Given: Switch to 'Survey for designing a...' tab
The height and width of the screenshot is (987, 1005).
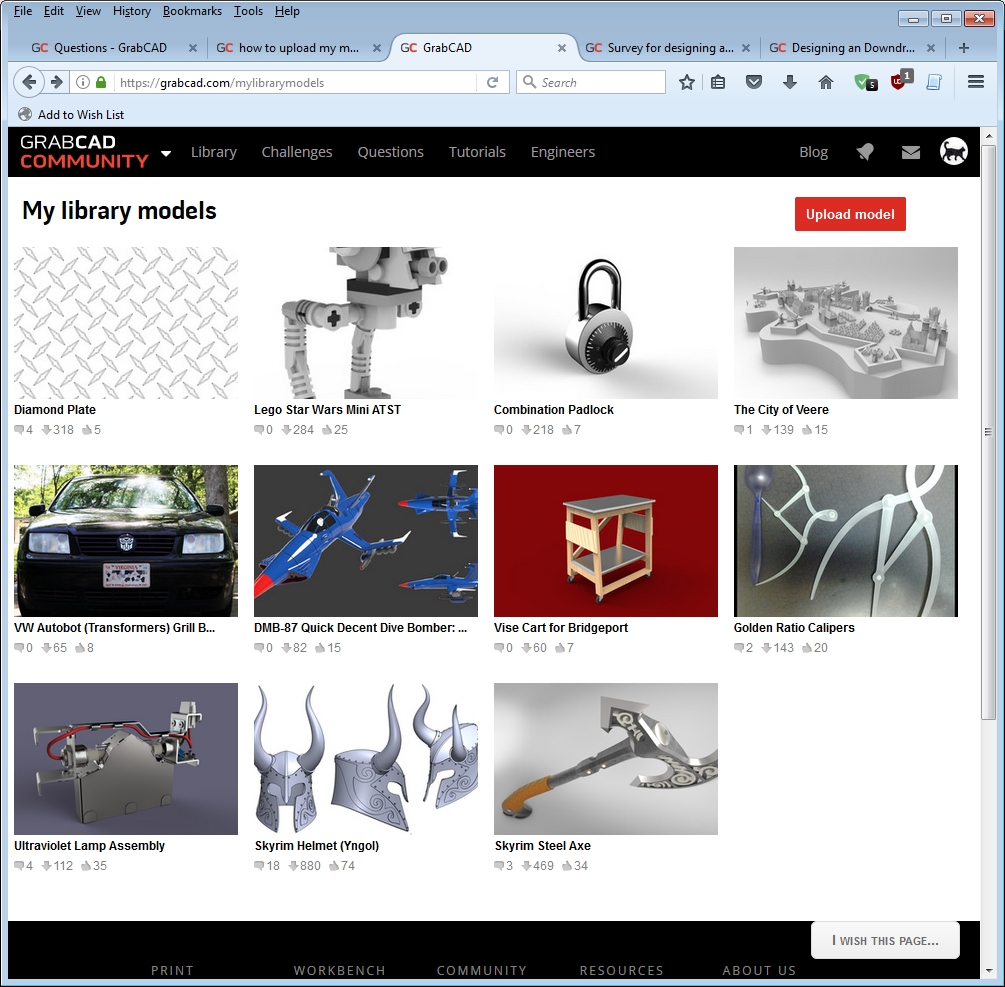Looking at the screenshot, I should (667, 48).
